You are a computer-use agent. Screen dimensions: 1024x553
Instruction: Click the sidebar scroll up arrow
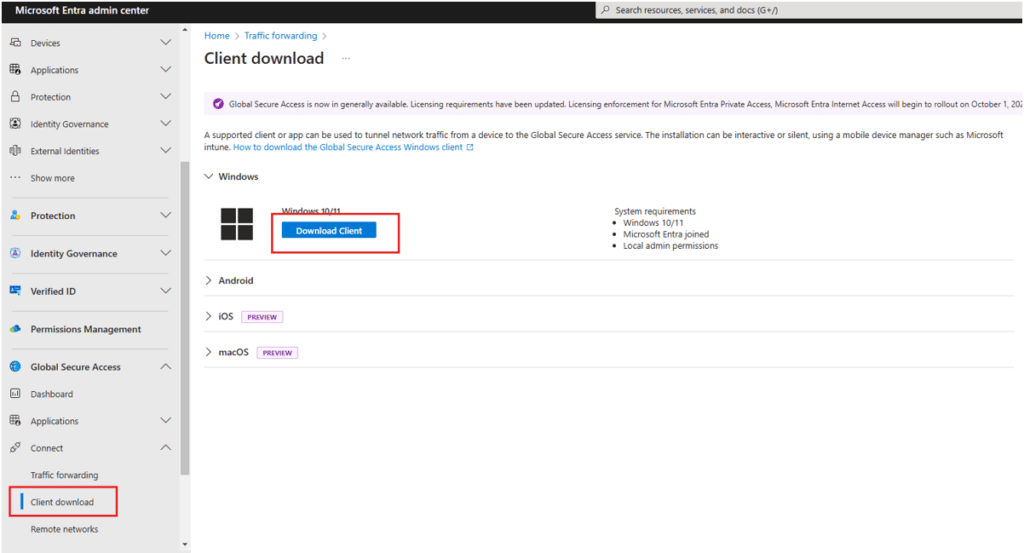click(x=185, y=30)
